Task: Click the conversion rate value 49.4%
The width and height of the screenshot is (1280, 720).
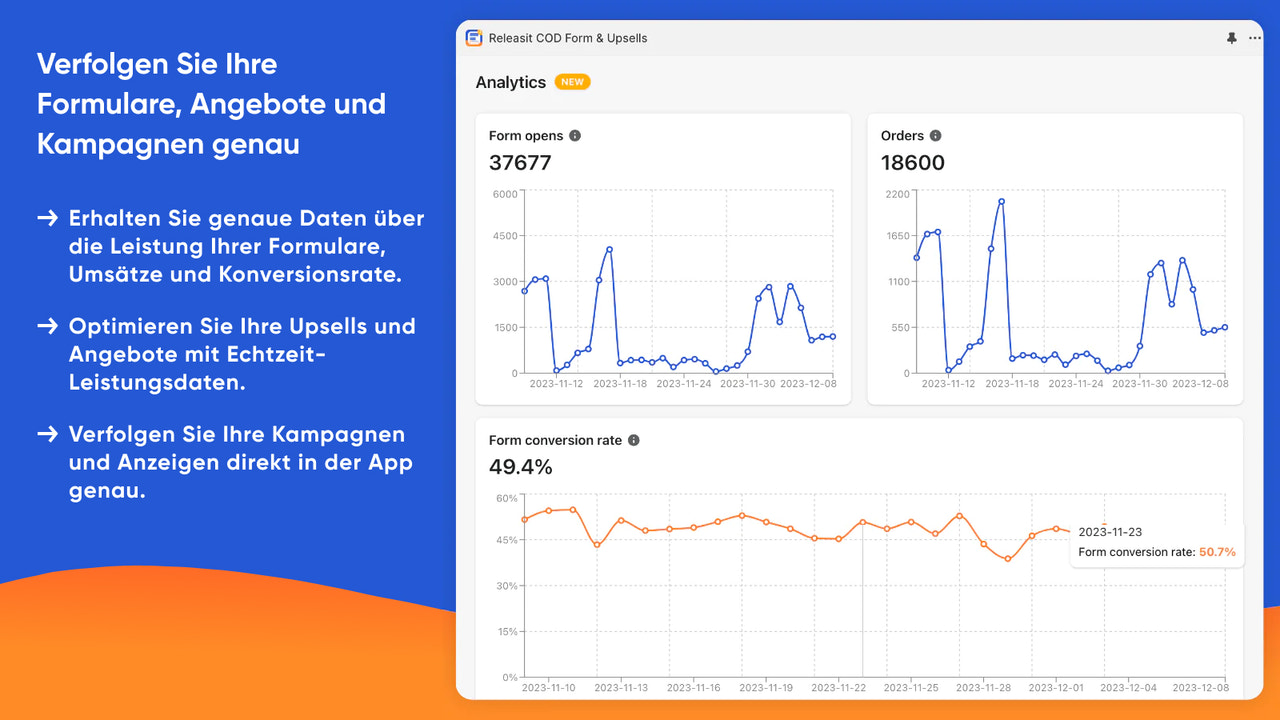Action: click(x=521, y=467)
